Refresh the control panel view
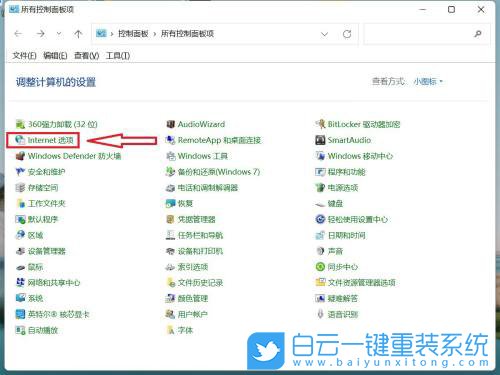 pyautogui.click(x=347, y=34)
